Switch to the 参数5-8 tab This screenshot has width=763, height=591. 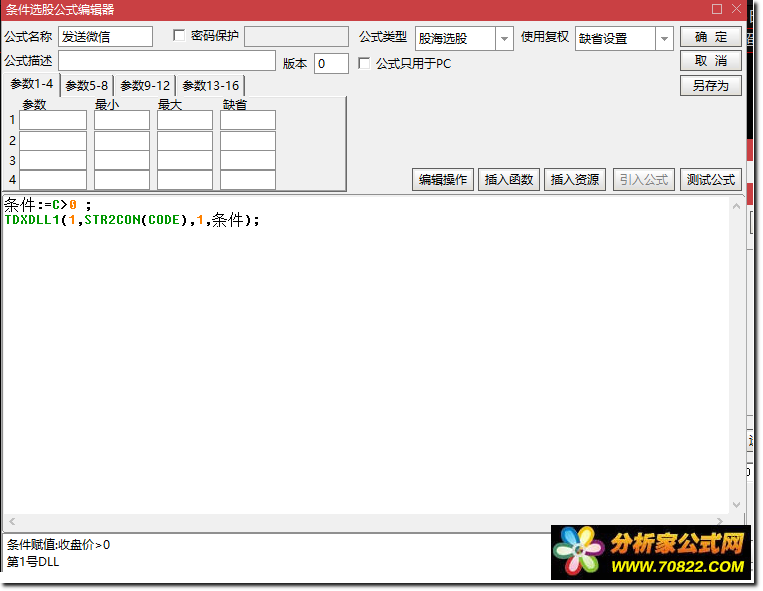[87, 86]
